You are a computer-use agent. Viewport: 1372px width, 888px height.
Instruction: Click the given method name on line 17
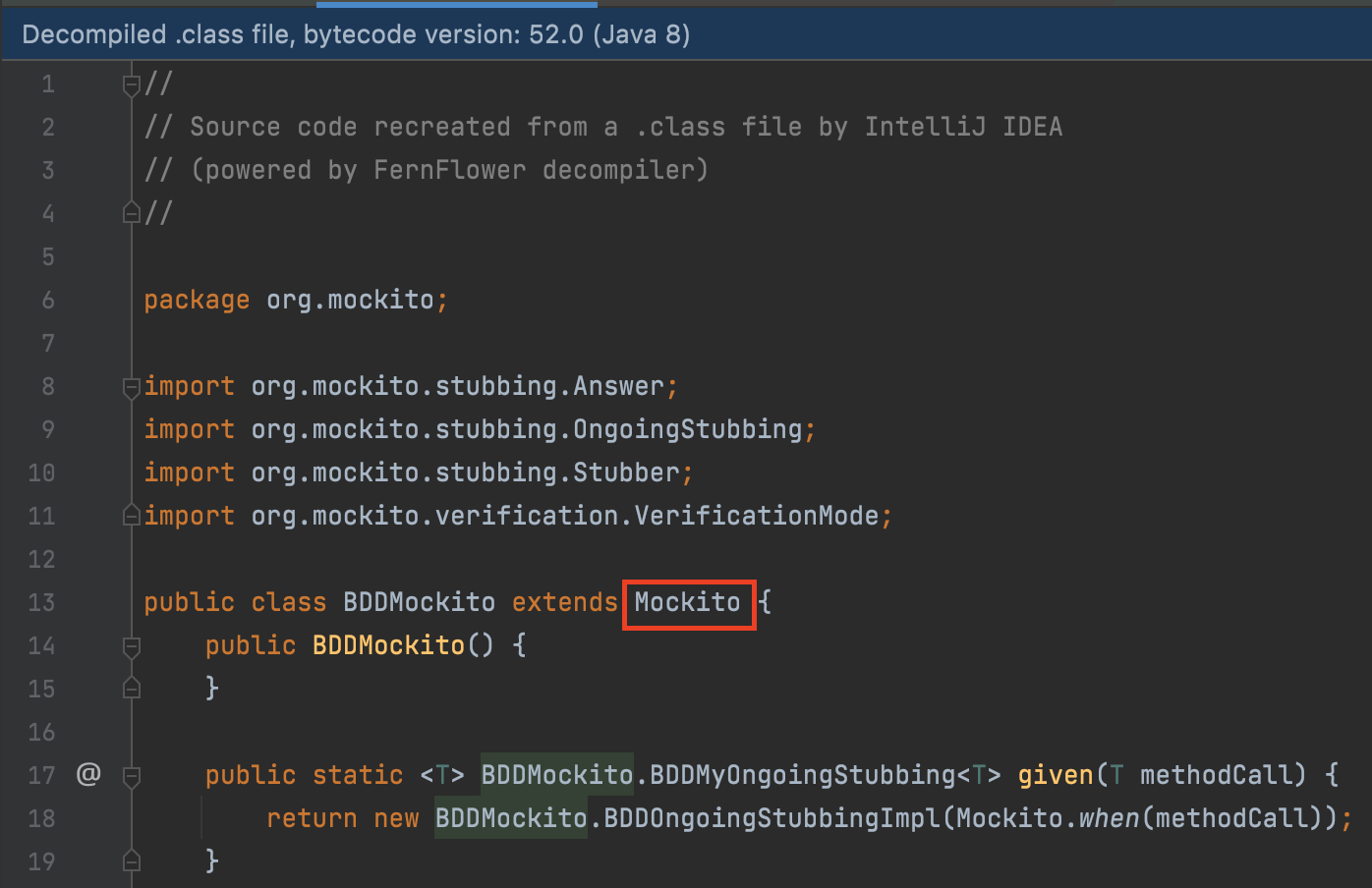pos(1056,775)
